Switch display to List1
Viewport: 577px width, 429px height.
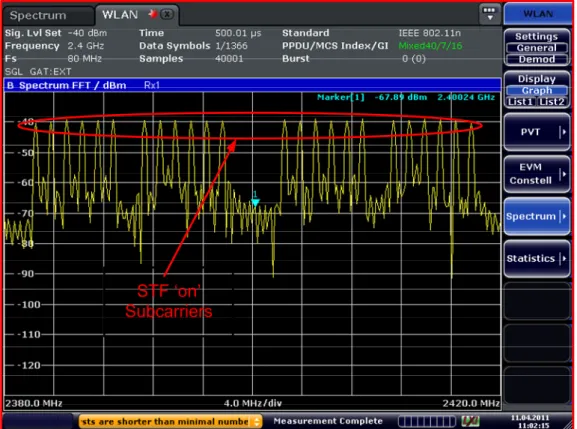(520, 102)
